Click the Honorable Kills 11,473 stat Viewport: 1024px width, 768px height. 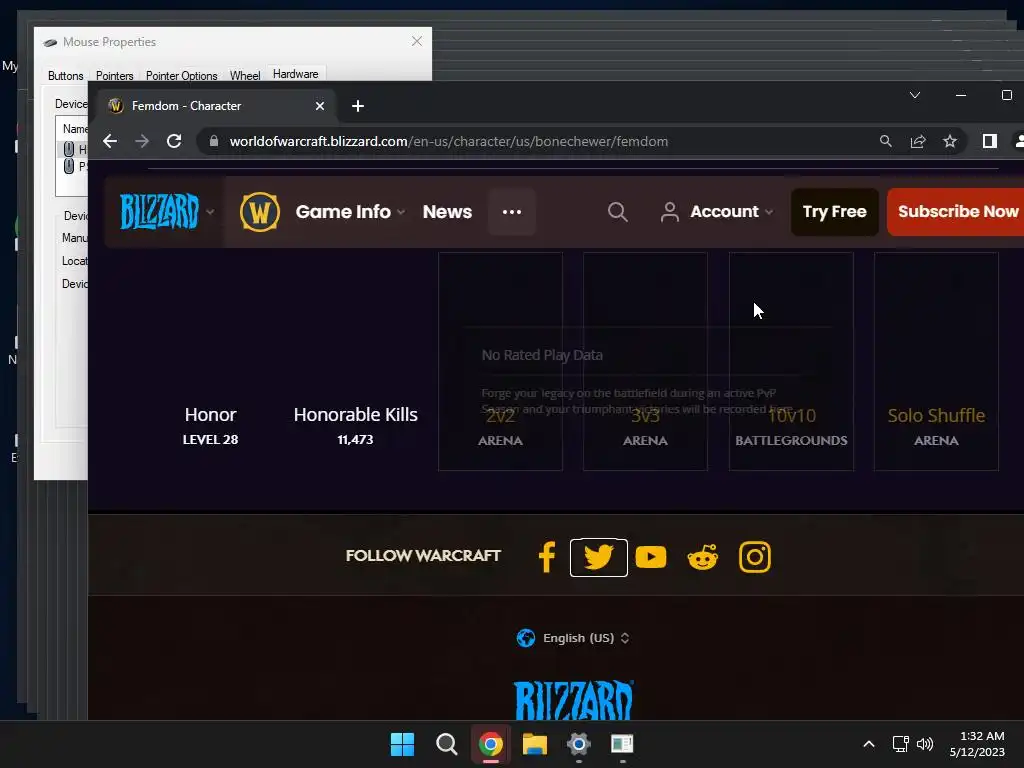(355, 426)
